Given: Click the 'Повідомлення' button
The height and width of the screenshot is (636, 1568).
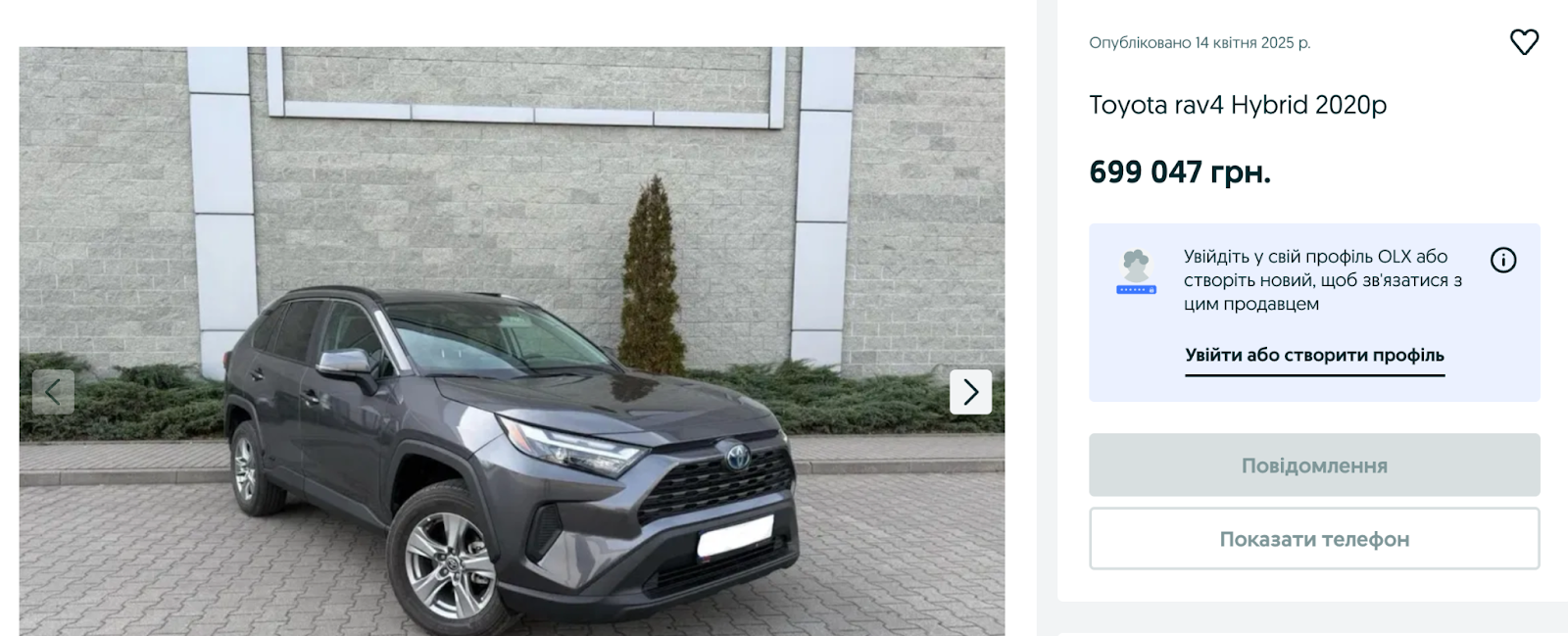Looking at the screenshot, I should pos(1314,465).
